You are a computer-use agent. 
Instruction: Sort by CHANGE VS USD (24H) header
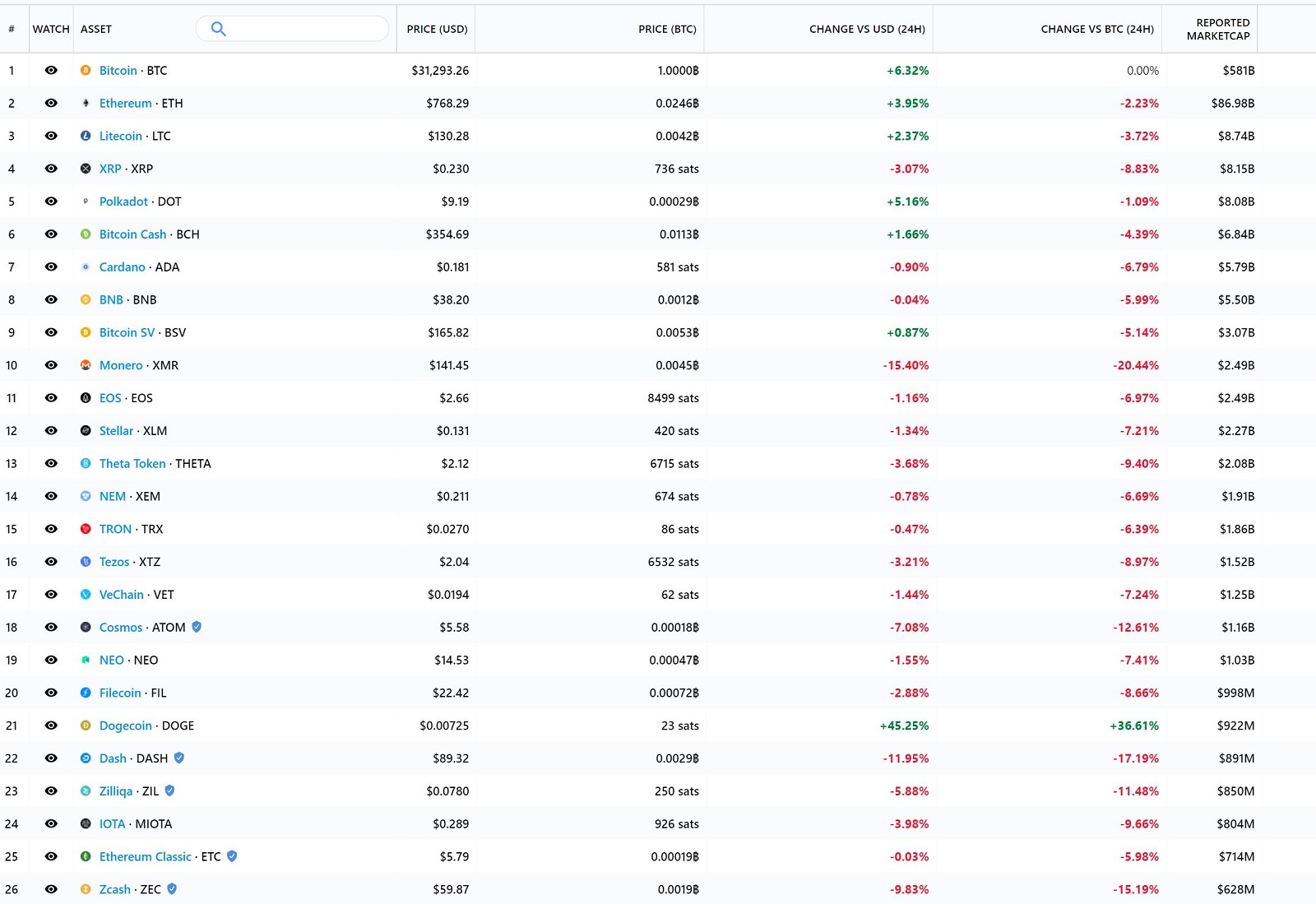867,29
